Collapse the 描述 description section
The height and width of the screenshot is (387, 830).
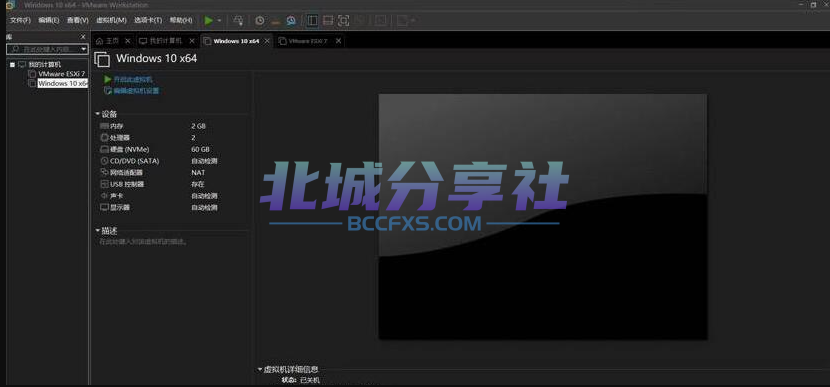point(97,230)
